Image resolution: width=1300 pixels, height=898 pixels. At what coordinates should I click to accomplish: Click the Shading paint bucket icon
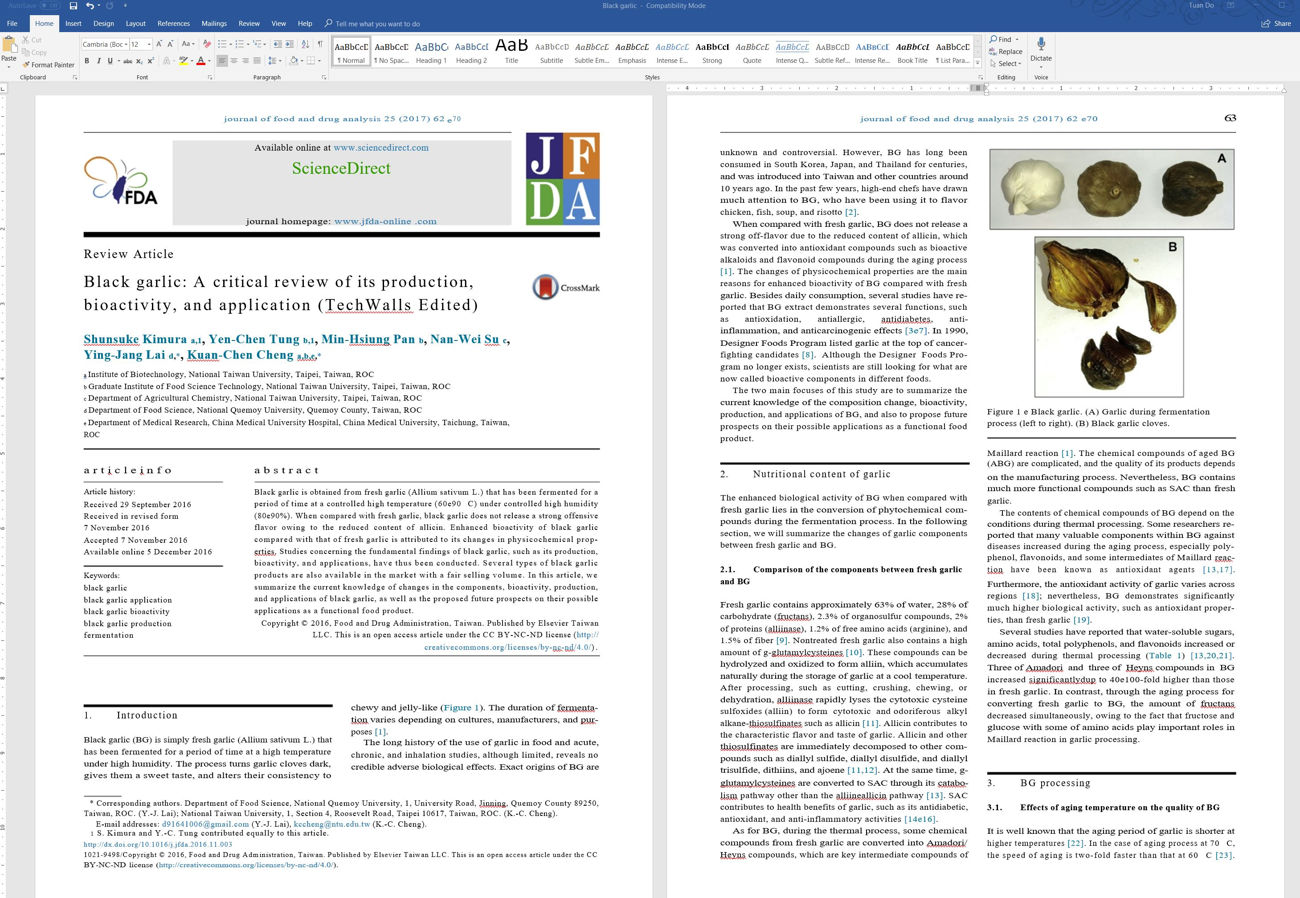point(293,61)
